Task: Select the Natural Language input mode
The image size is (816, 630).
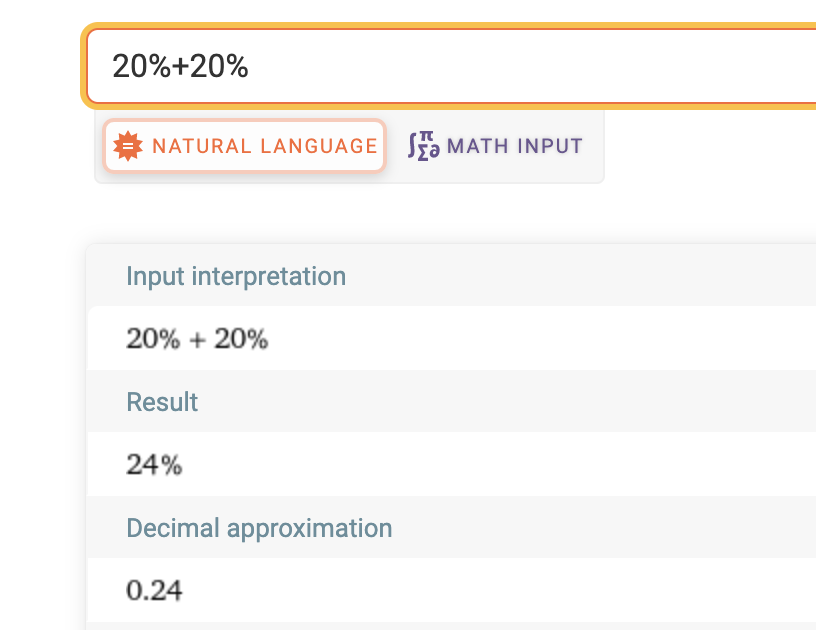Action: pos(244,146)
